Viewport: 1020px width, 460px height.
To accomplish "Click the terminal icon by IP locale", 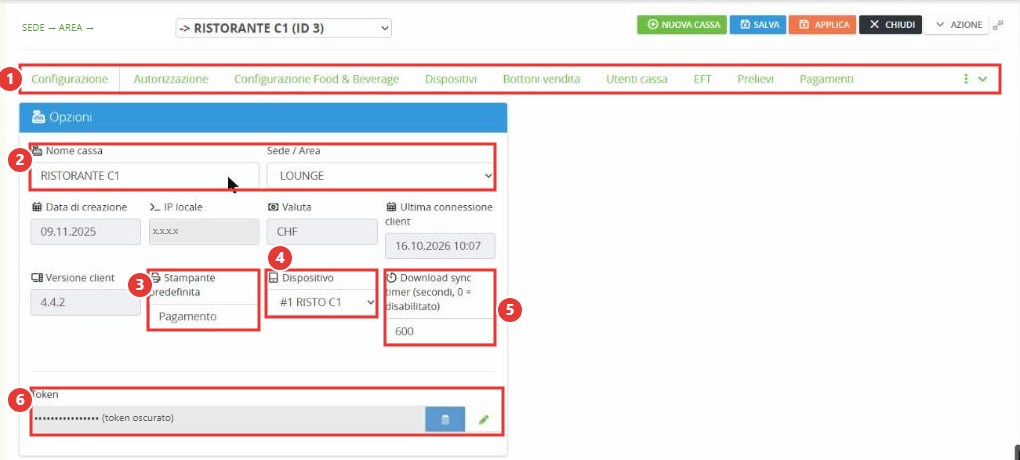I will click(x=155, y=208).
